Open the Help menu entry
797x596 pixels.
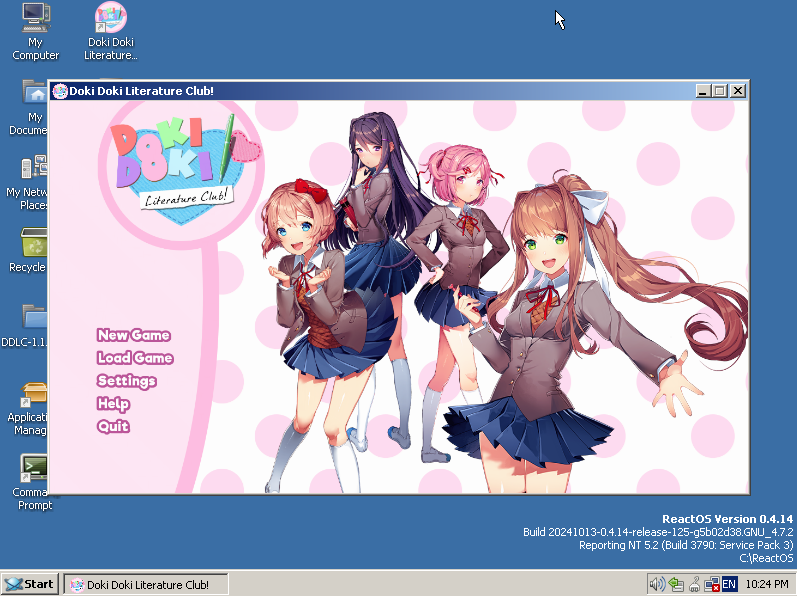coord(113,404)
